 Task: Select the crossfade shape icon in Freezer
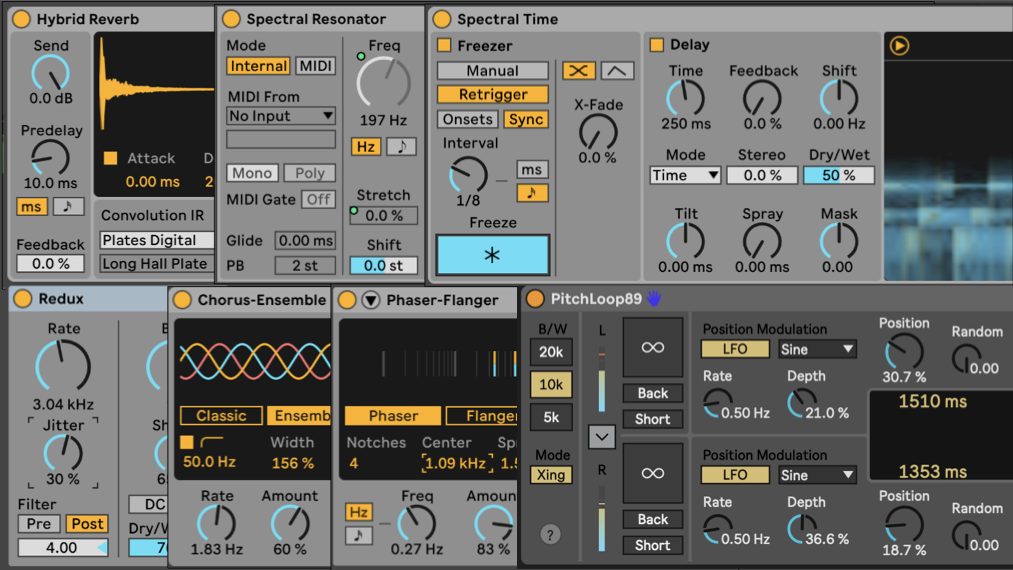[x=578, y=70]
